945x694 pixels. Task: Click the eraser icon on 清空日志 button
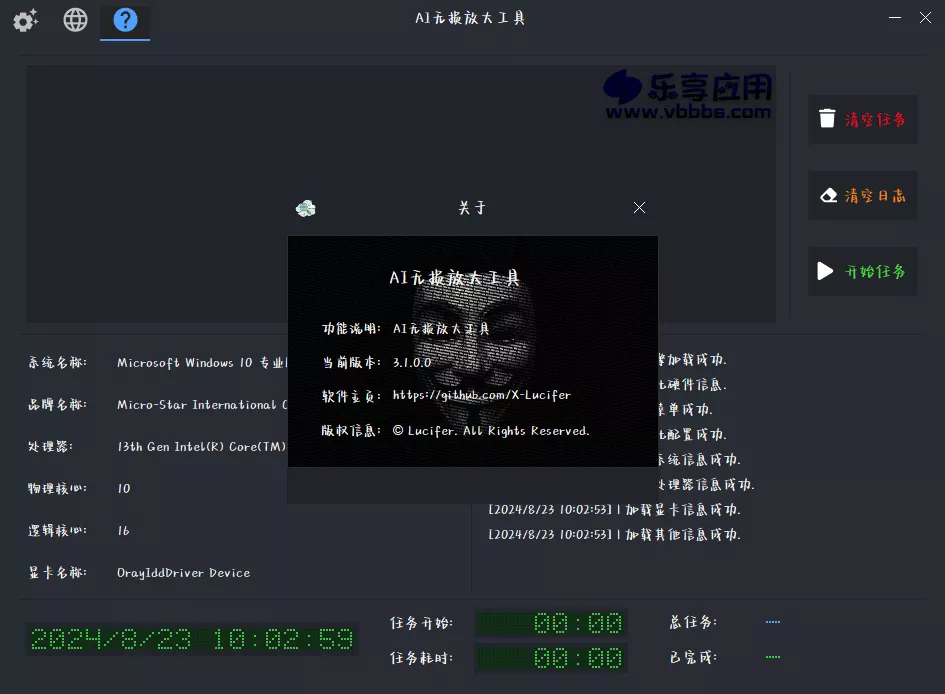pos(827,195)
